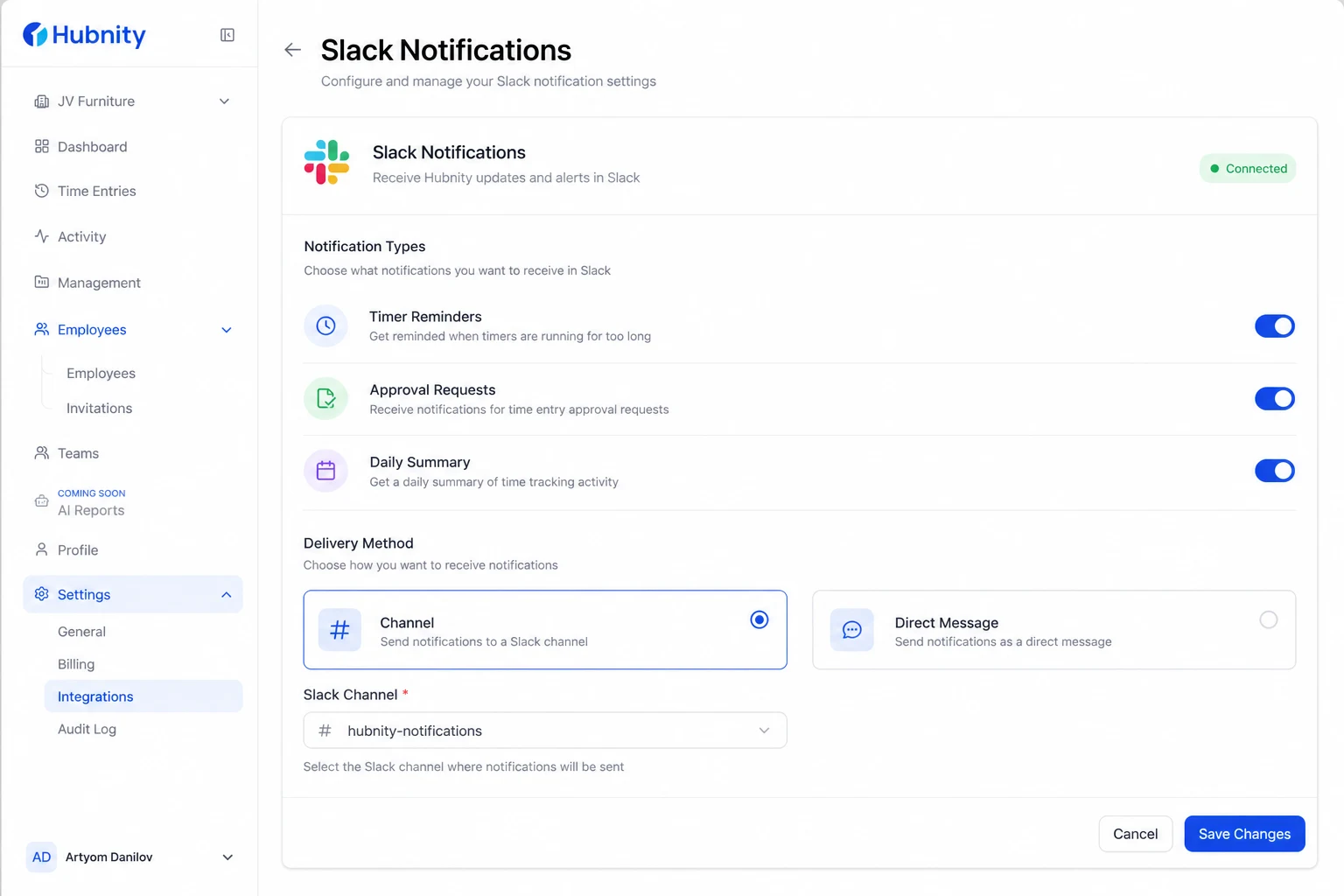This screenshot has height=896, width=1344.
Task: Click the Teams icon
Action: point(41,452)
